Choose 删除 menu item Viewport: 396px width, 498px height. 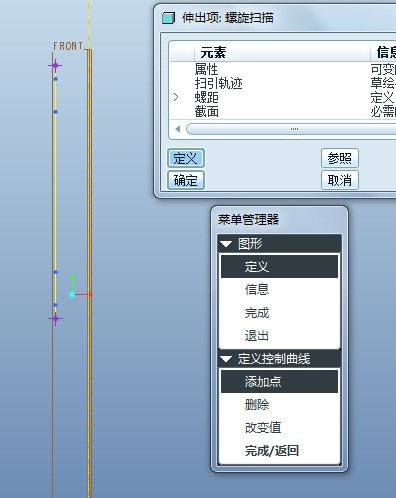[x=279, y=405]
